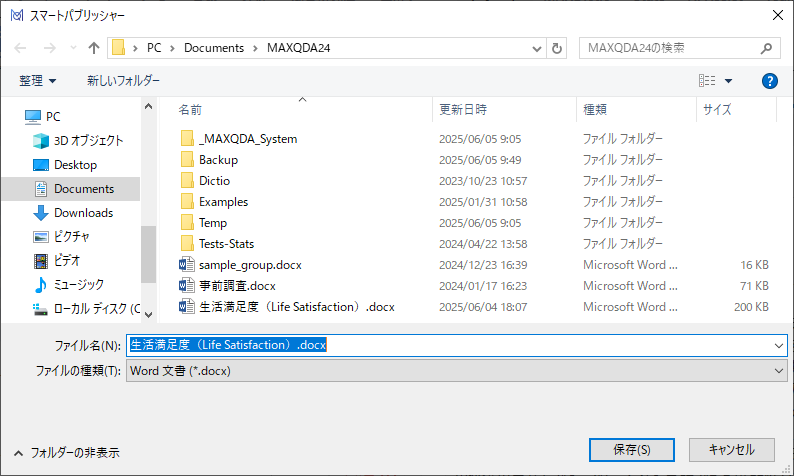
Task: Click the folder icon in address bar
Action: [x=118, y=48]
